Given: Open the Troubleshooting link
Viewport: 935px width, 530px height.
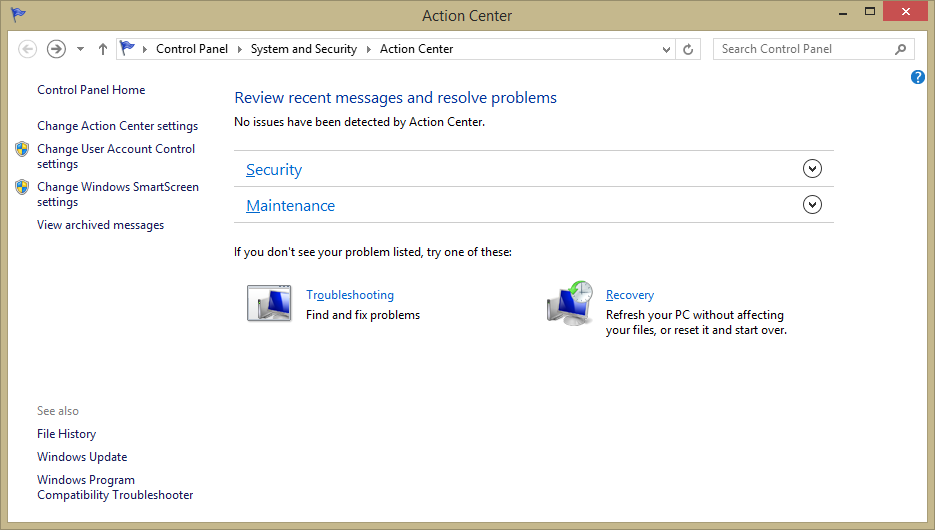Looking at the screenshot, I should [350, 295].
